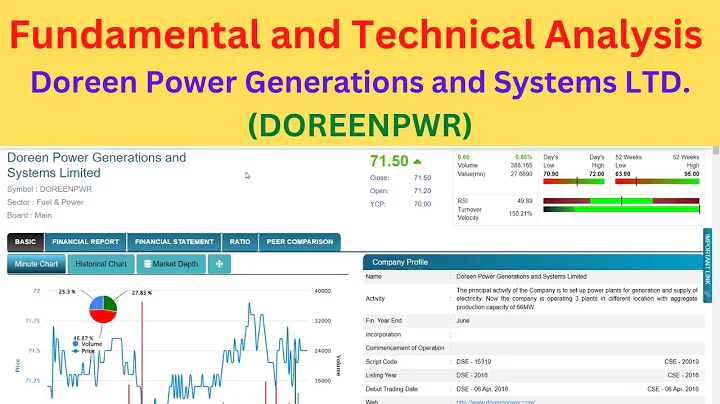Toggle the Volume legend entry

click(87, 344)
